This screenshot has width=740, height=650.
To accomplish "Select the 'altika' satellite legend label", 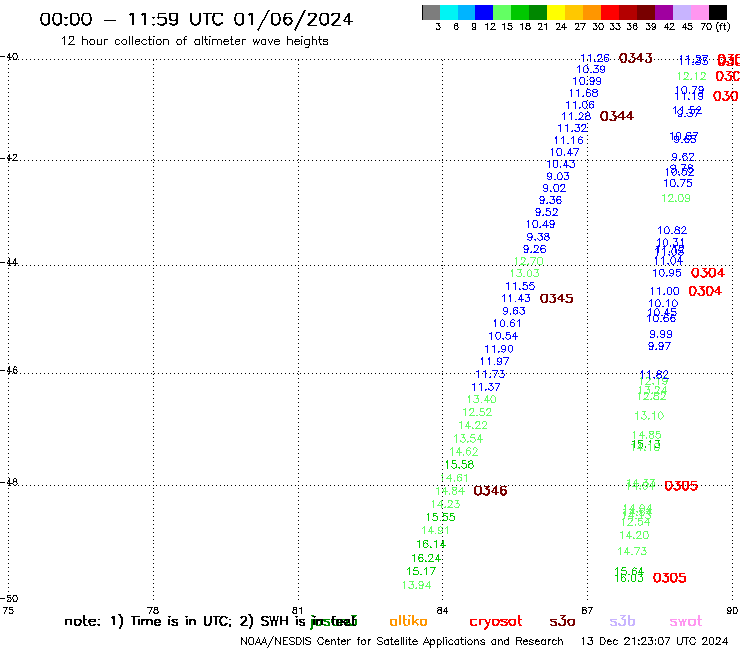I will (x=408, y=621).
